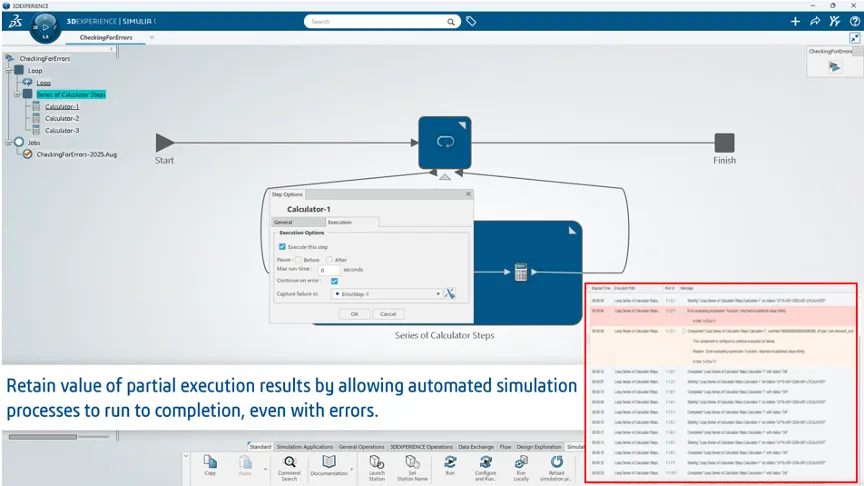The width and height of the screenshot is (864, 486).
Task: Add a new tab with the plus button
Action: point(152,37)
